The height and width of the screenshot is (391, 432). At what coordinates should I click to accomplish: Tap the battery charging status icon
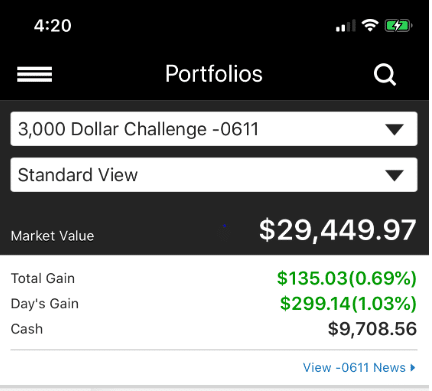coord(398,26)
